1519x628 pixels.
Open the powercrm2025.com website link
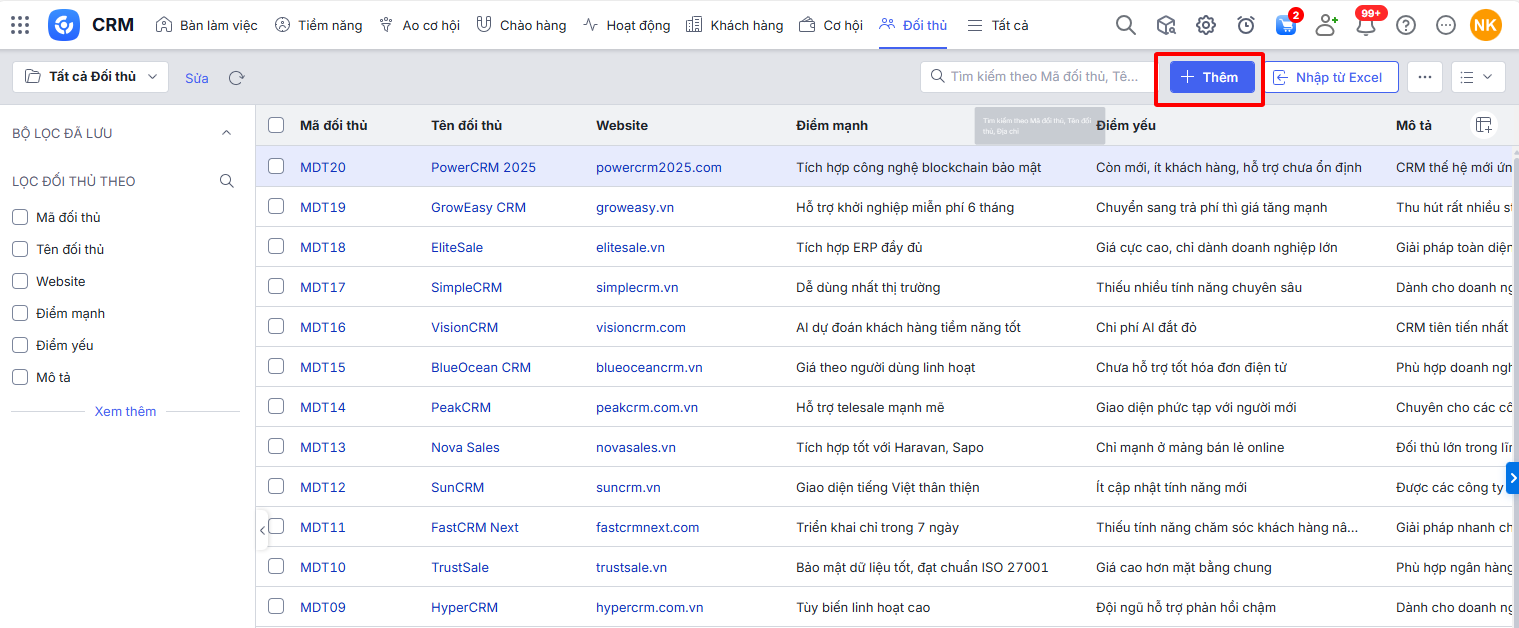click(658, 167)
